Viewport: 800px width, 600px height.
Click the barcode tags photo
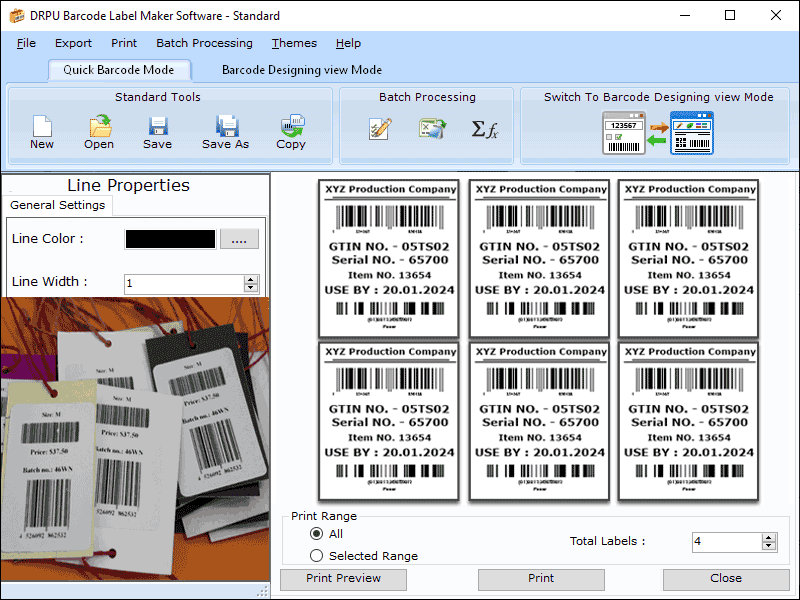point(135,439)
